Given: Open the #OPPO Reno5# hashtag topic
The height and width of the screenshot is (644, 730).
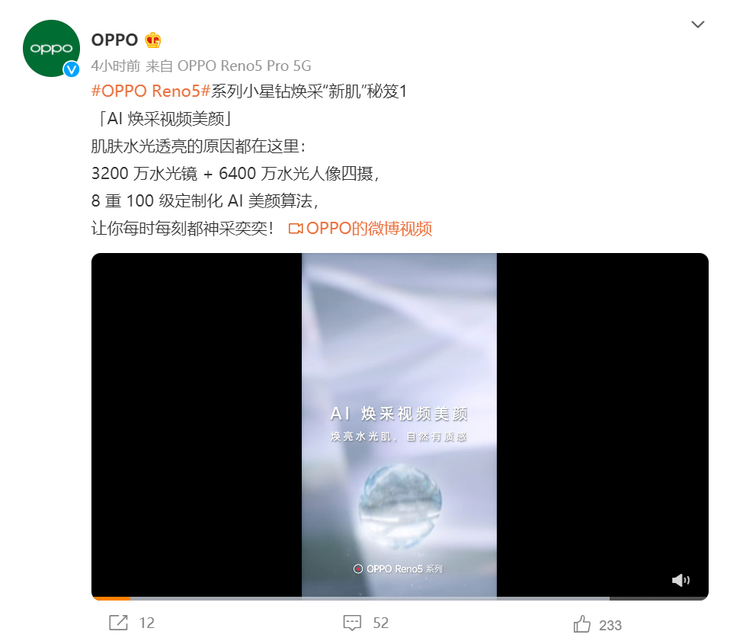Looking at the screenshot, I should tap(151, 91).
